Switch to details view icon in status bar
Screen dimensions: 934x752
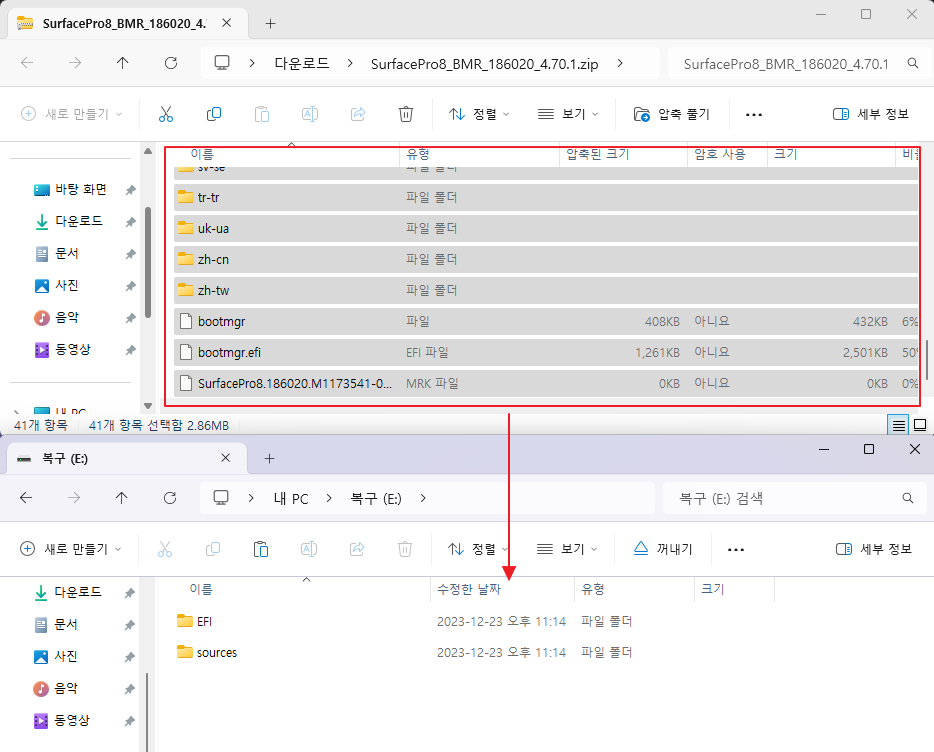(x=898, y=425)
